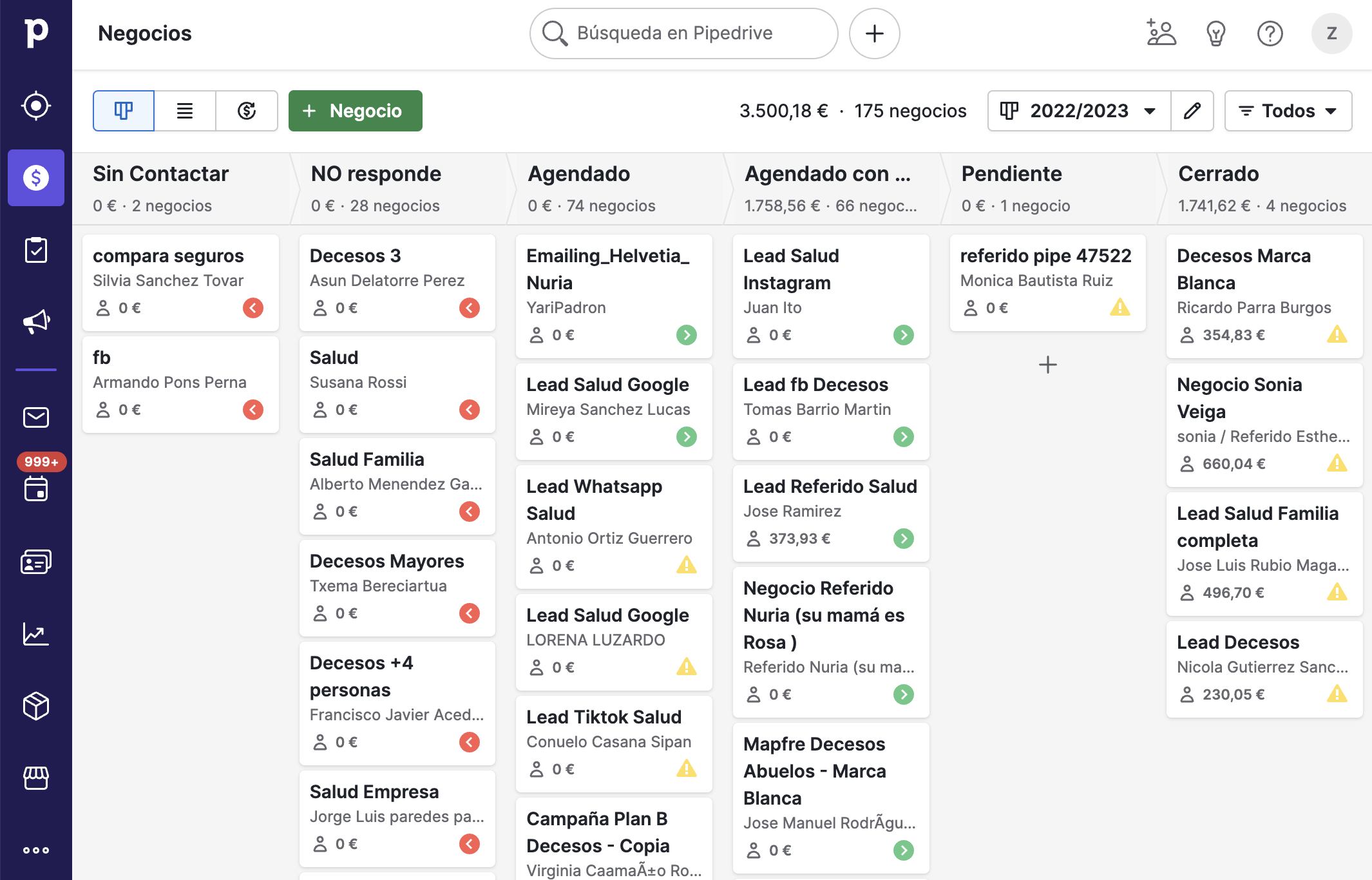Image resolution: width=1372 pixels, height=880 pixels.
Task: Open the Lead Referido Salud deal
Action: point(831,513)
